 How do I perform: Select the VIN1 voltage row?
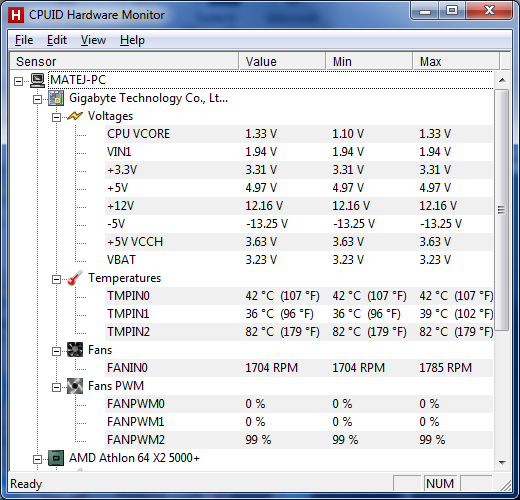coord(299,152)
